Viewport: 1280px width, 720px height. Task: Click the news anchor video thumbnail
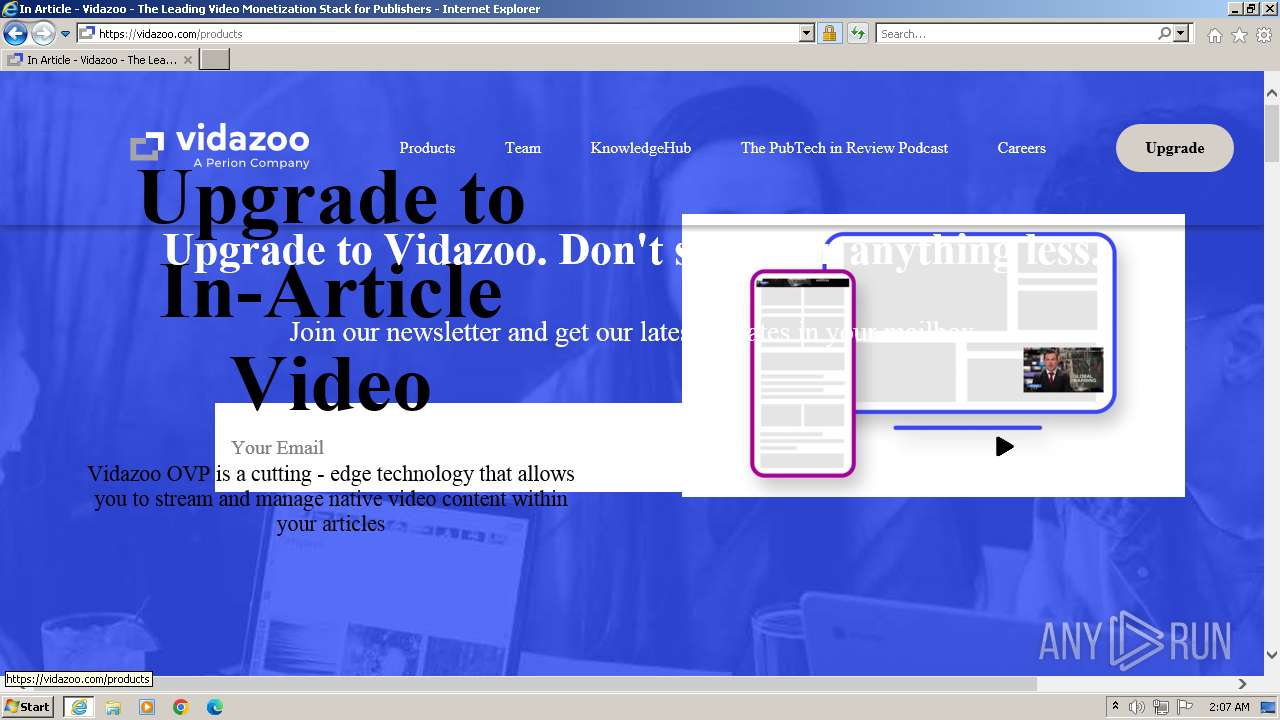click(x=1063, y=369)
